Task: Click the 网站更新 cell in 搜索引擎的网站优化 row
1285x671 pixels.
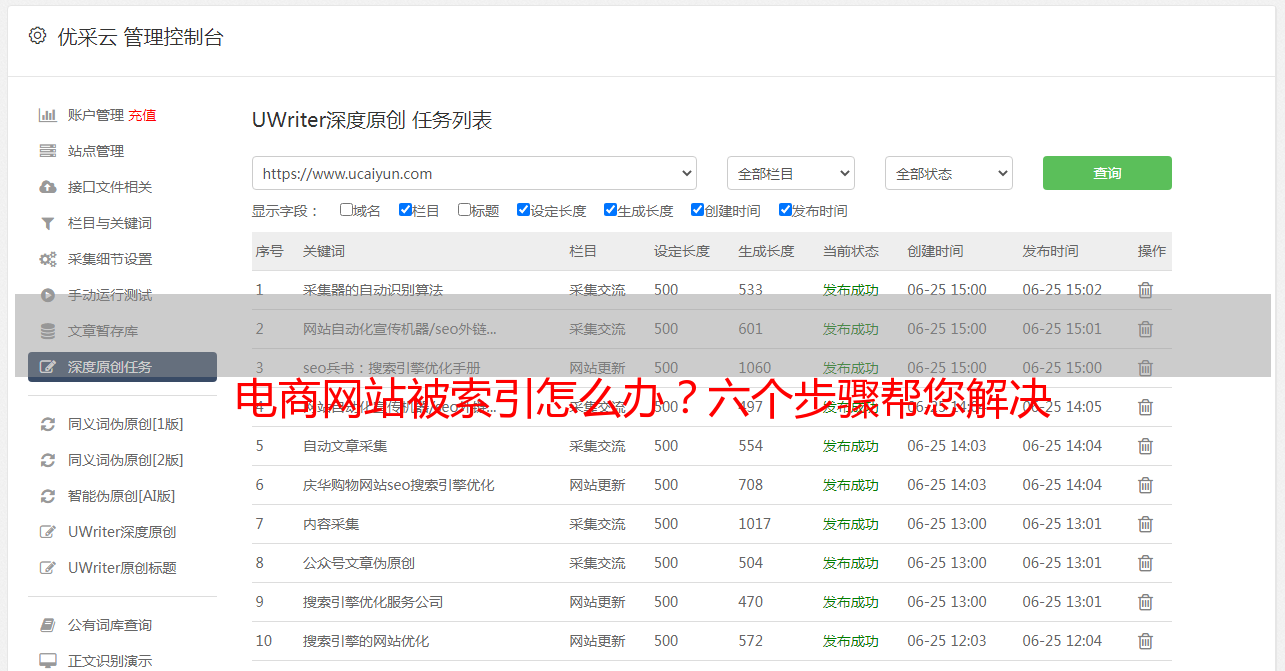Action: click(x=597, y=641)
